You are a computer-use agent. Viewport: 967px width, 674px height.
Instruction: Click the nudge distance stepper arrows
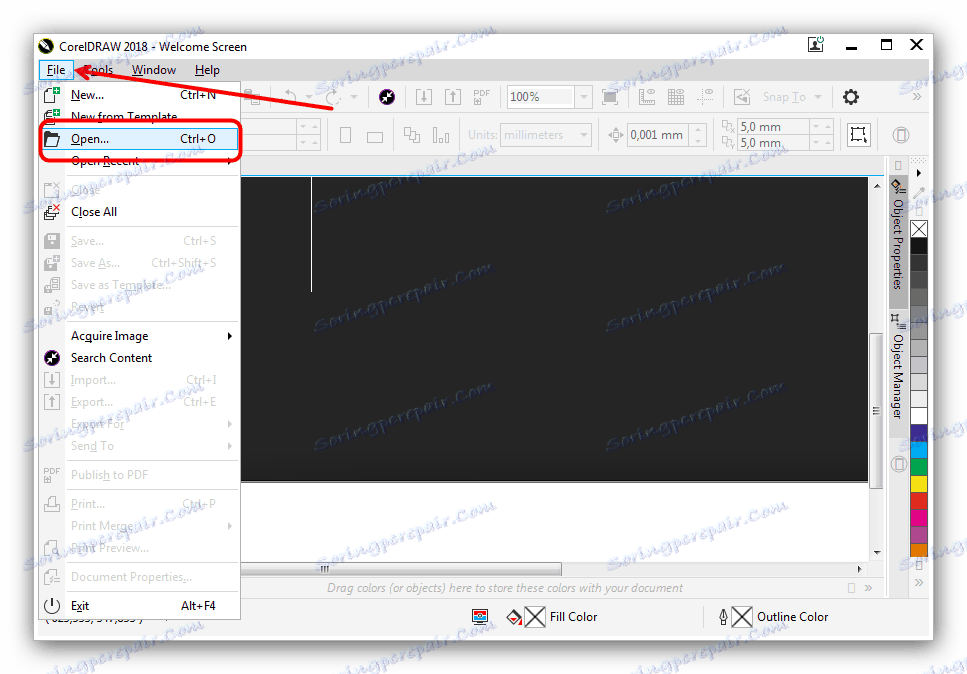[x=698, y=135]
